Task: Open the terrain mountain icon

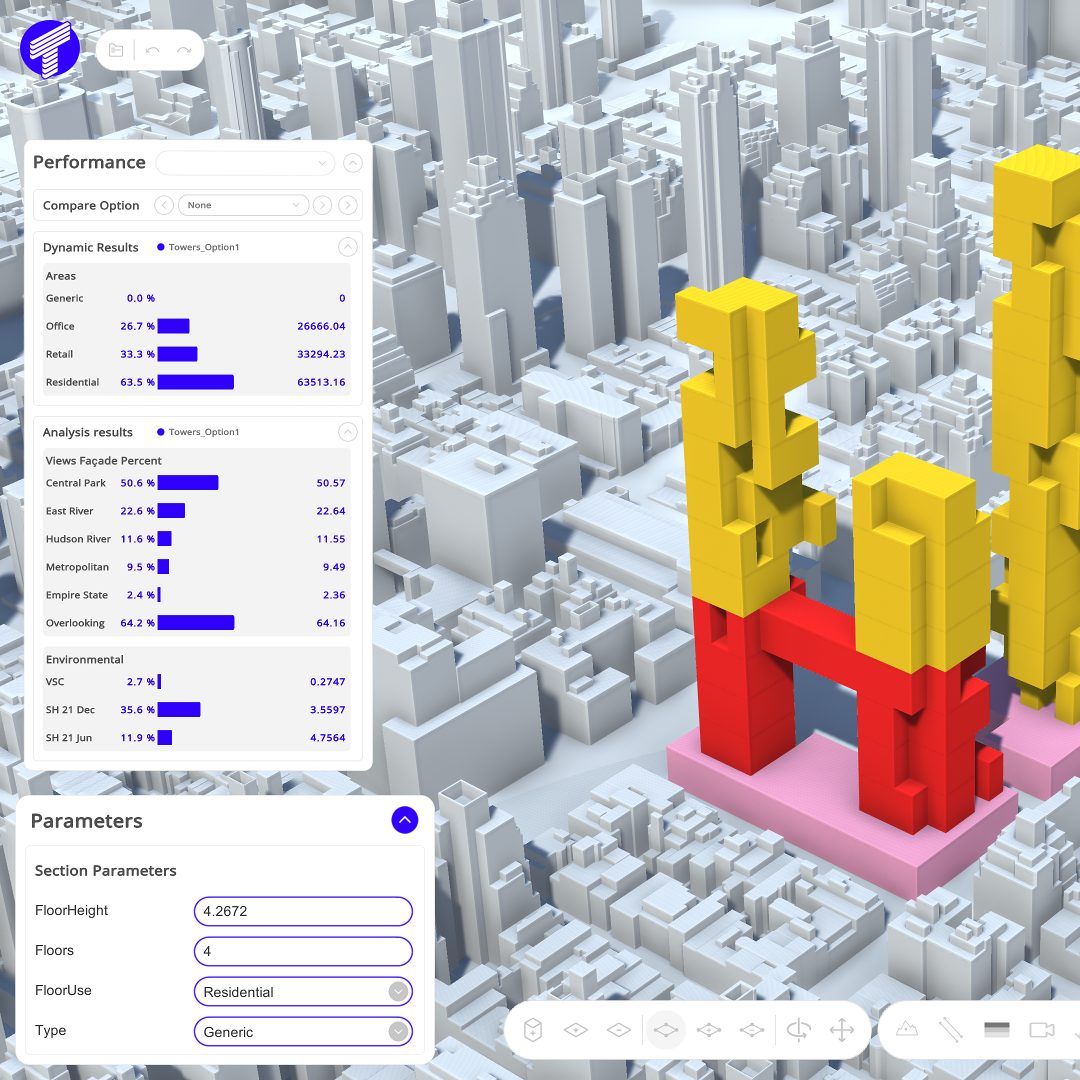Action: coord(907,1028)
